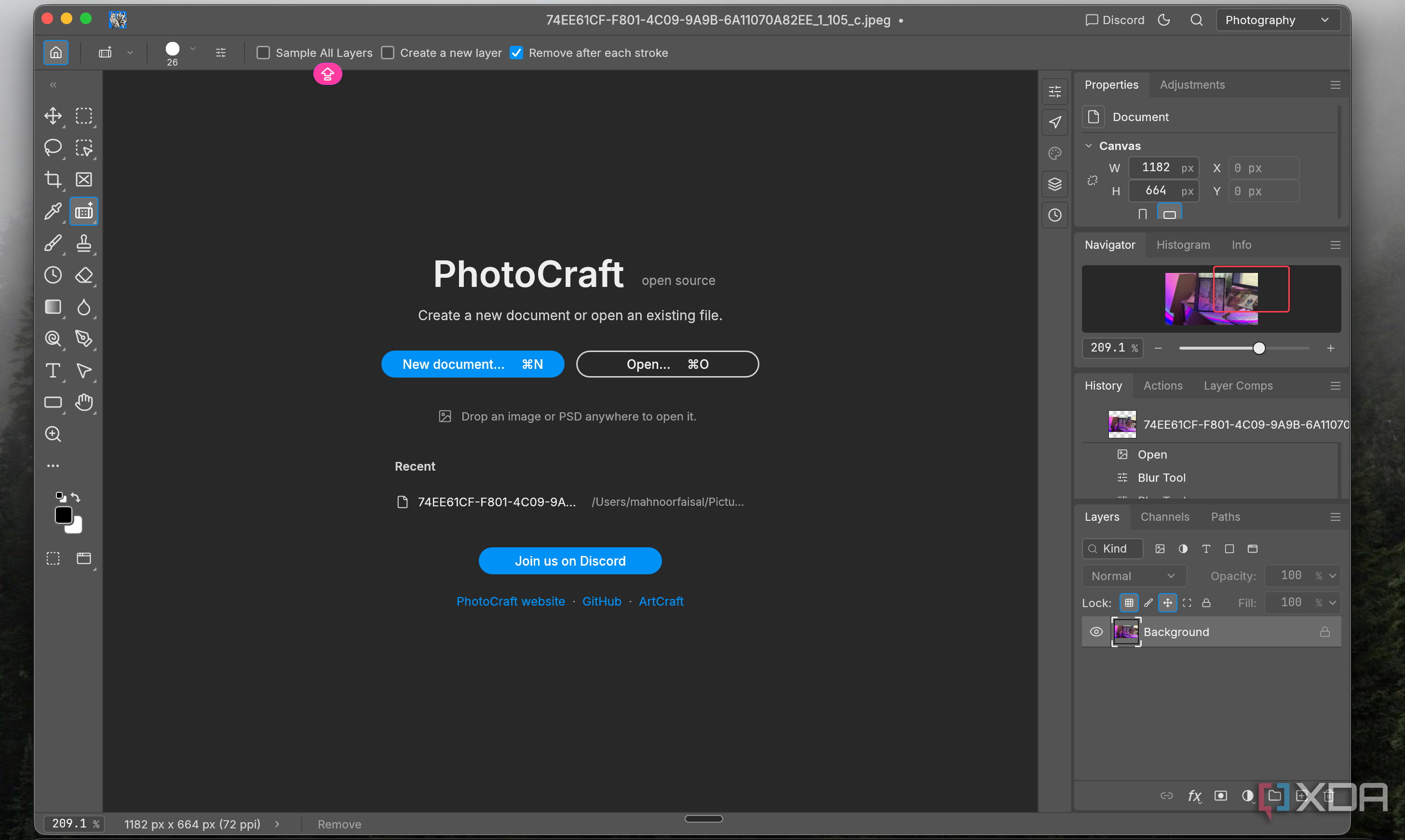The height and width of the screenshot is (840, 1405).
Task: Select the Eraser tool
Action: click(84, 275)
